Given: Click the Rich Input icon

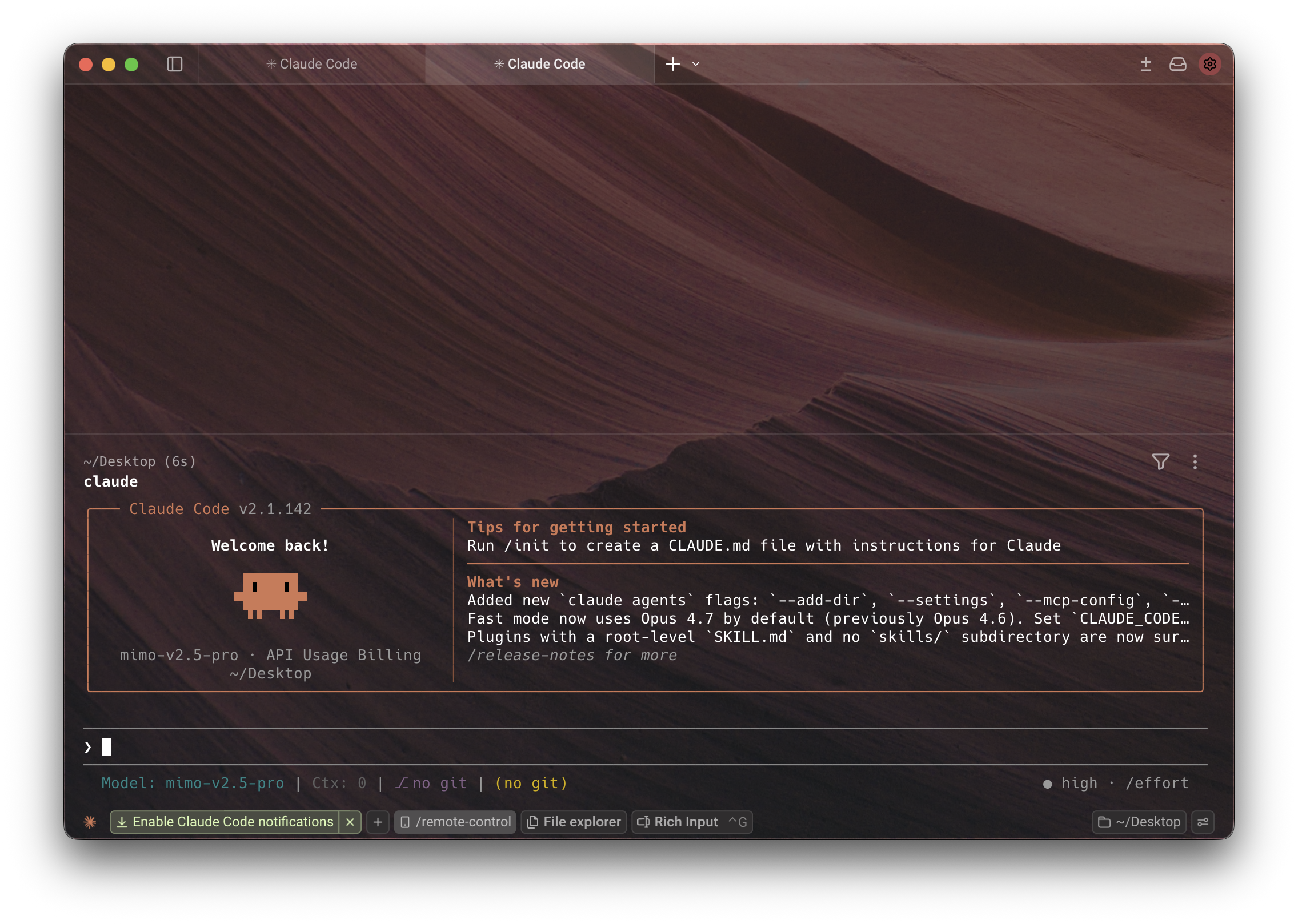Looking at the screenshot, I should coord(643,822).
